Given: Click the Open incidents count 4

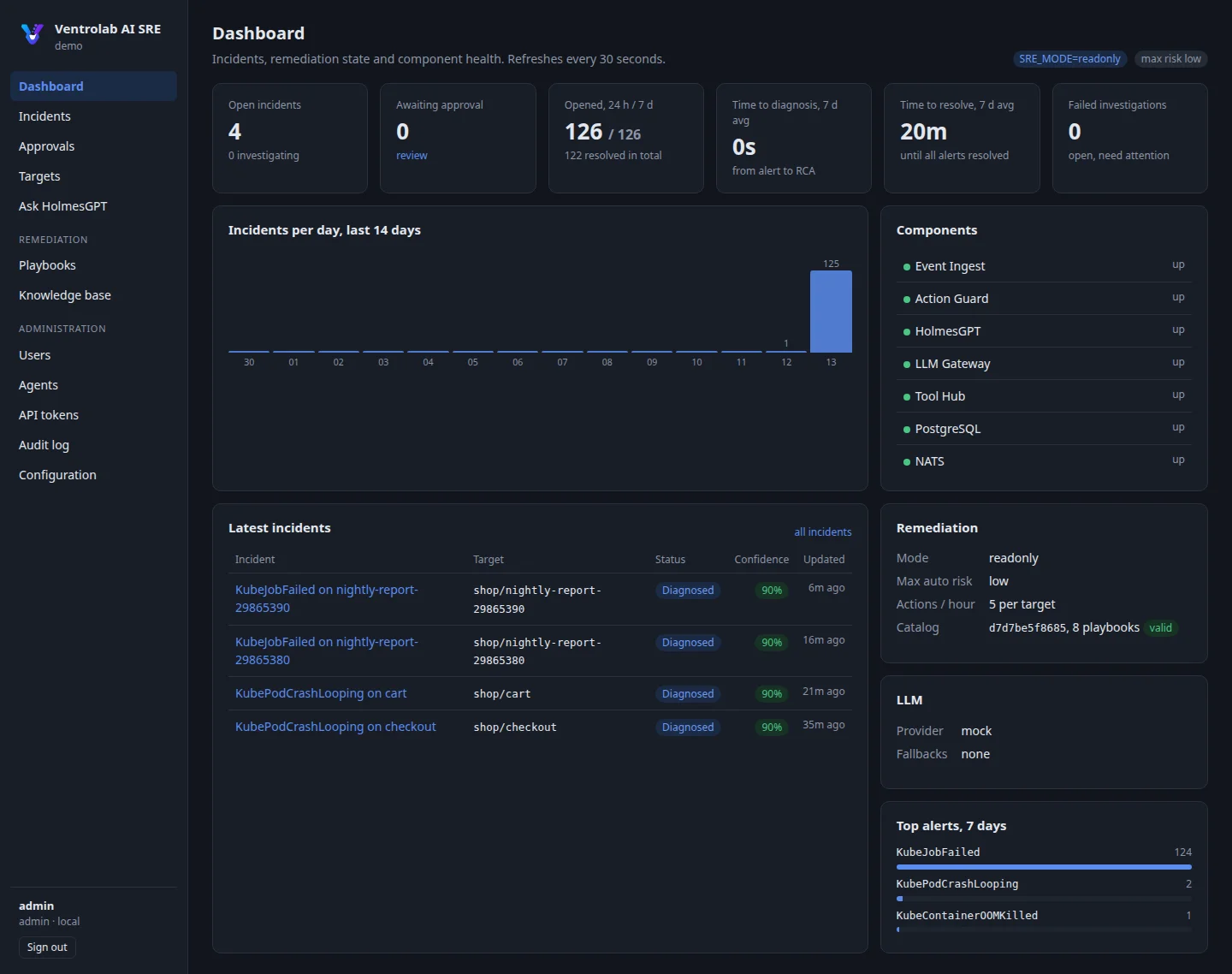Looking at the screenshot, I should [x=235, y=132].
